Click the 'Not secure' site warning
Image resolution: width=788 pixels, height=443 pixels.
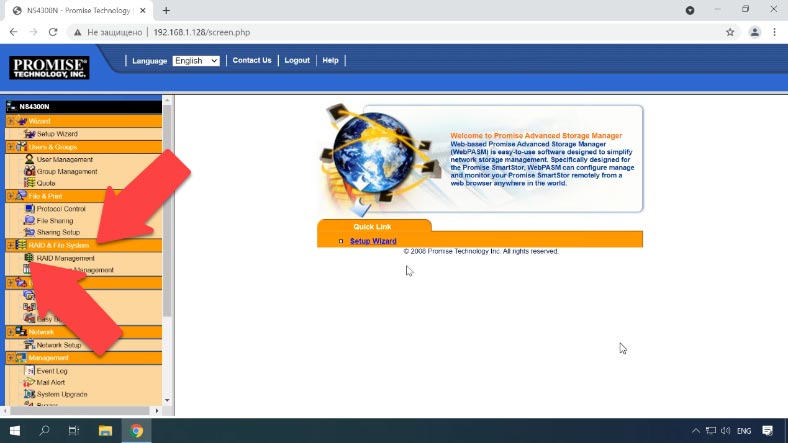coord(108,32)
